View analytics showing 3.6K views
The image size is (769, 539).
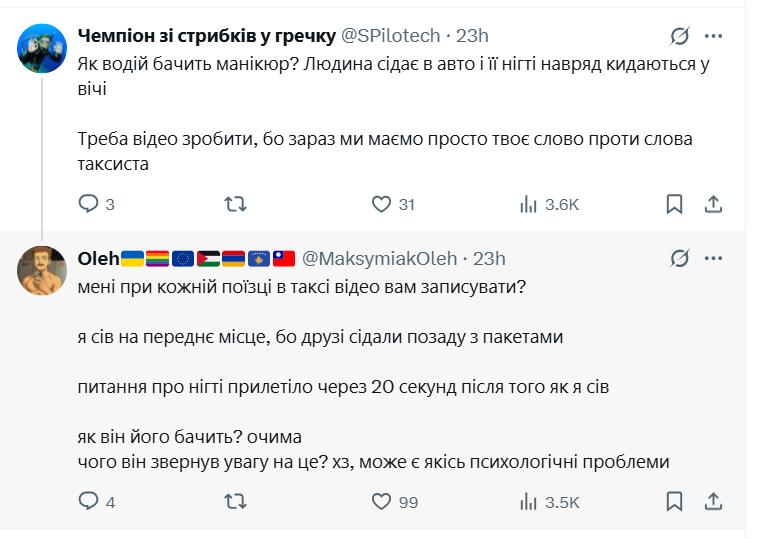(x=528, y=204)
